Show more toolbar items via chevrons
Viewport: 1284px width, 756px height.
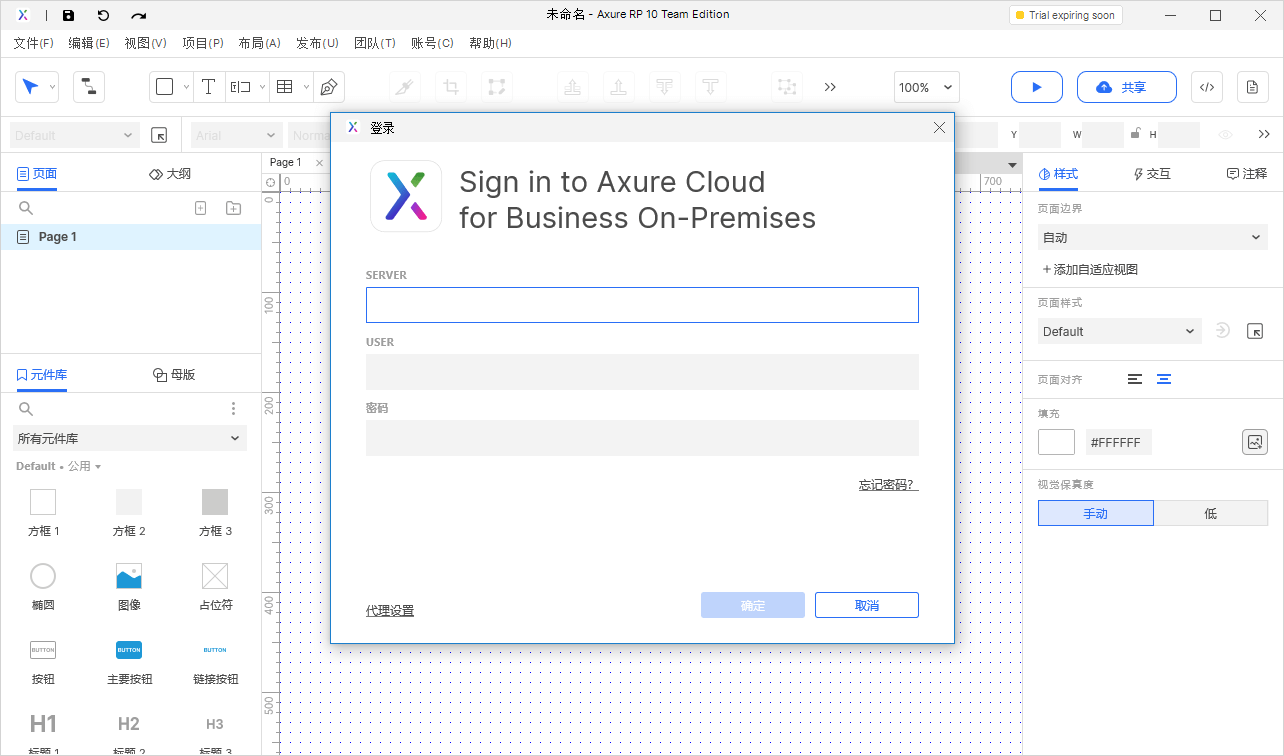[x=830, y=87]
